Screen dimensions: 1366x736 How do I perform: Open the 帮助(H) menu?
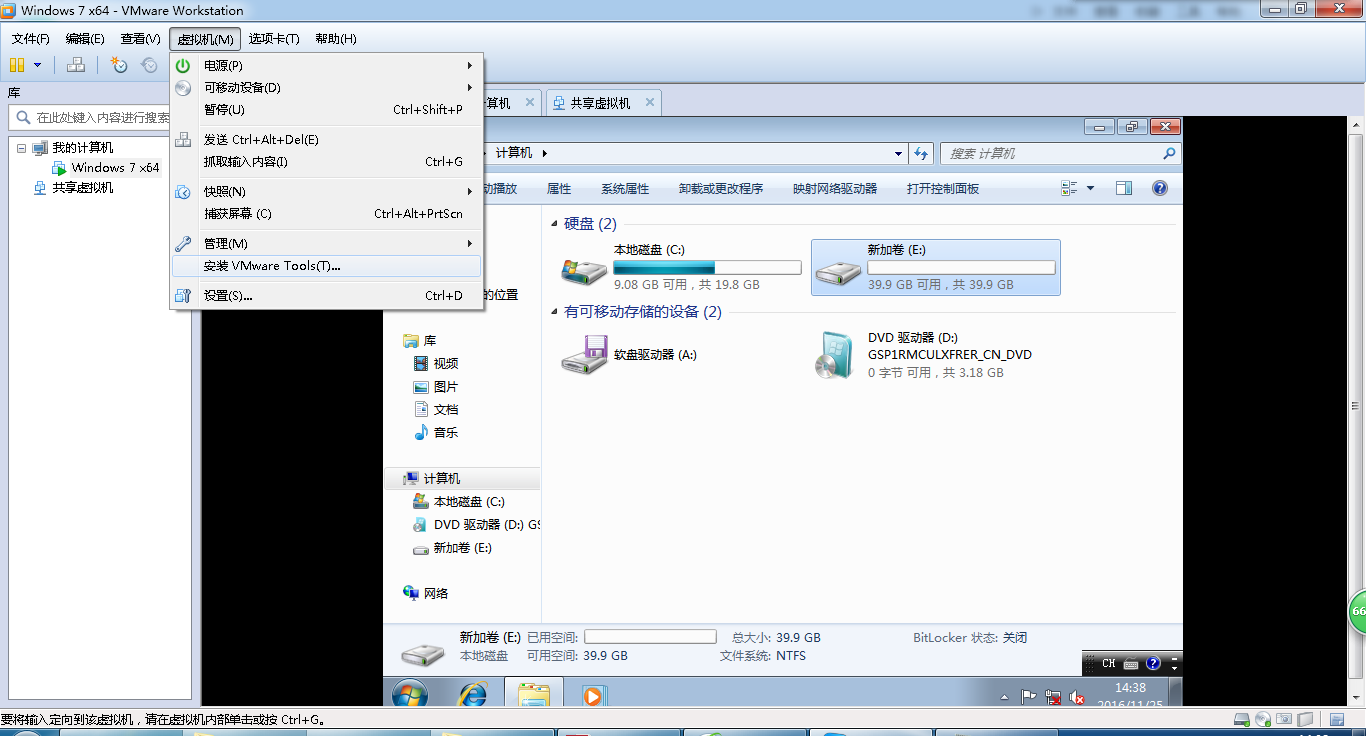(335, 39)
